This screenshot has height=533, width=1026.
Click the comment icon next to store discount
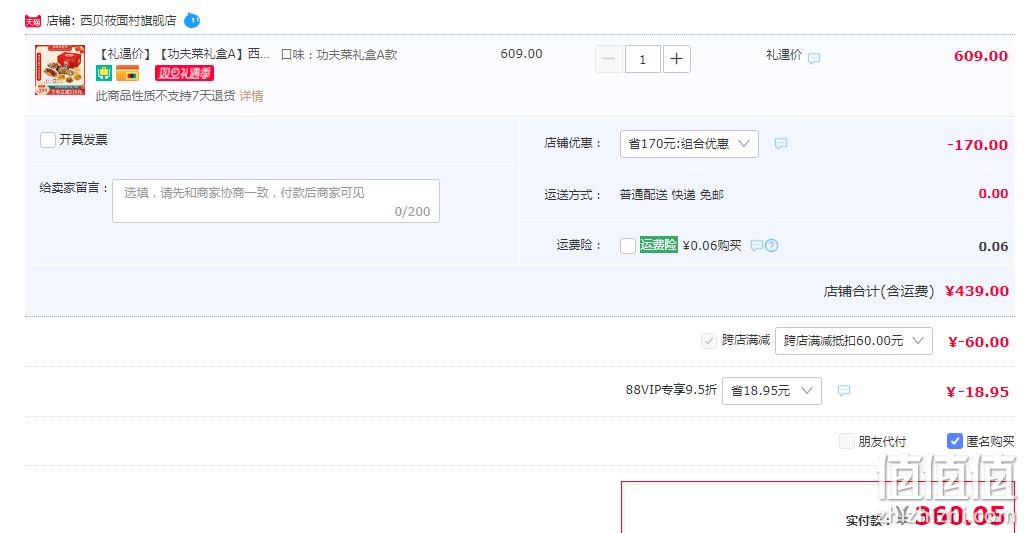pyautogui.click(x=781, y=144)
